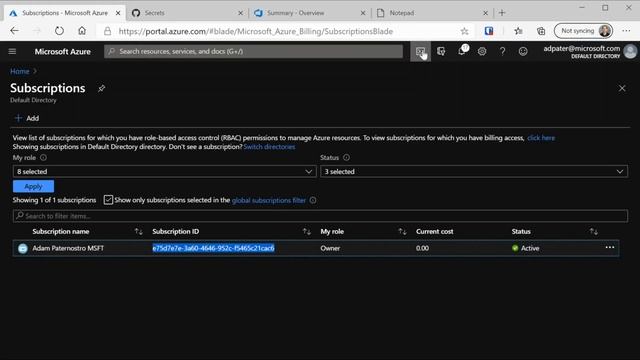640x360 pixels.
Task: Close the Notepad tab
Action: click(485, 13)
